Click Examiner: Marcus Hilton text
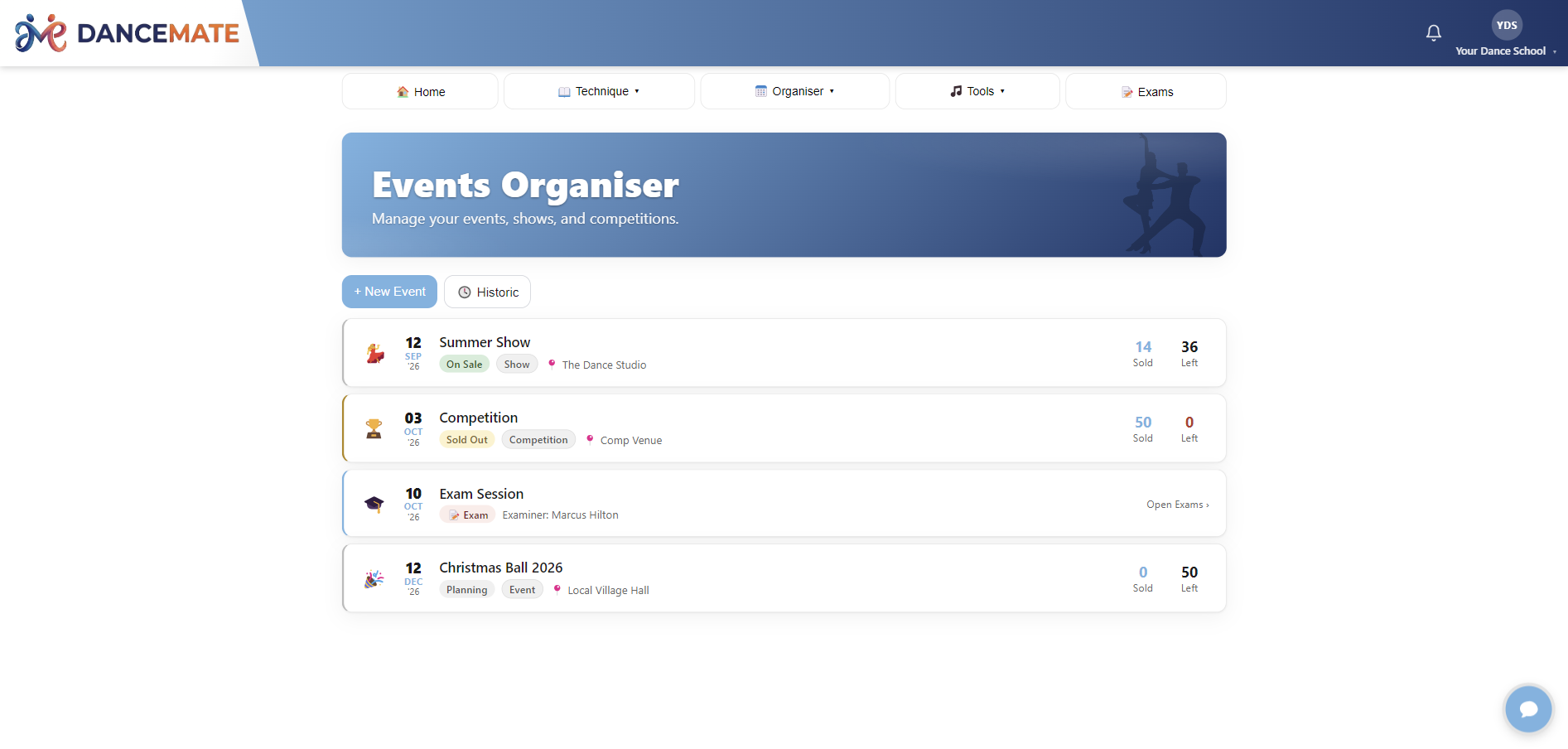 561,515
